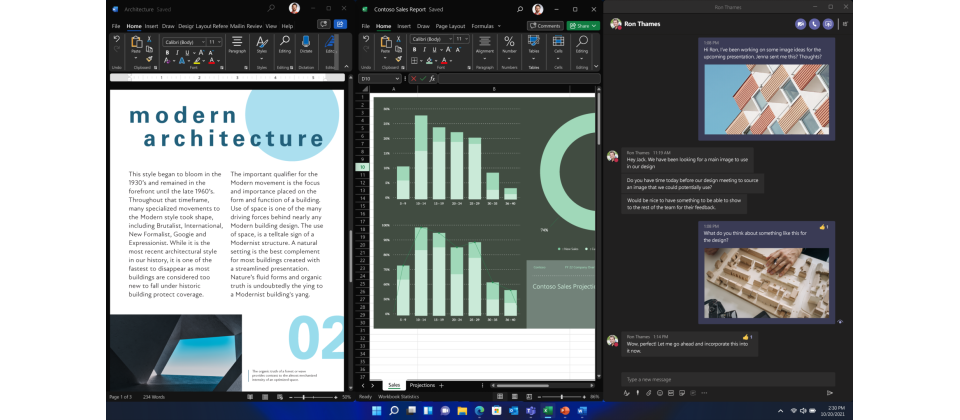Image resolution: width=960 pixels, height=420 pixels.
Task: Click the Comments button in Excel
Action: coord(545,26)
